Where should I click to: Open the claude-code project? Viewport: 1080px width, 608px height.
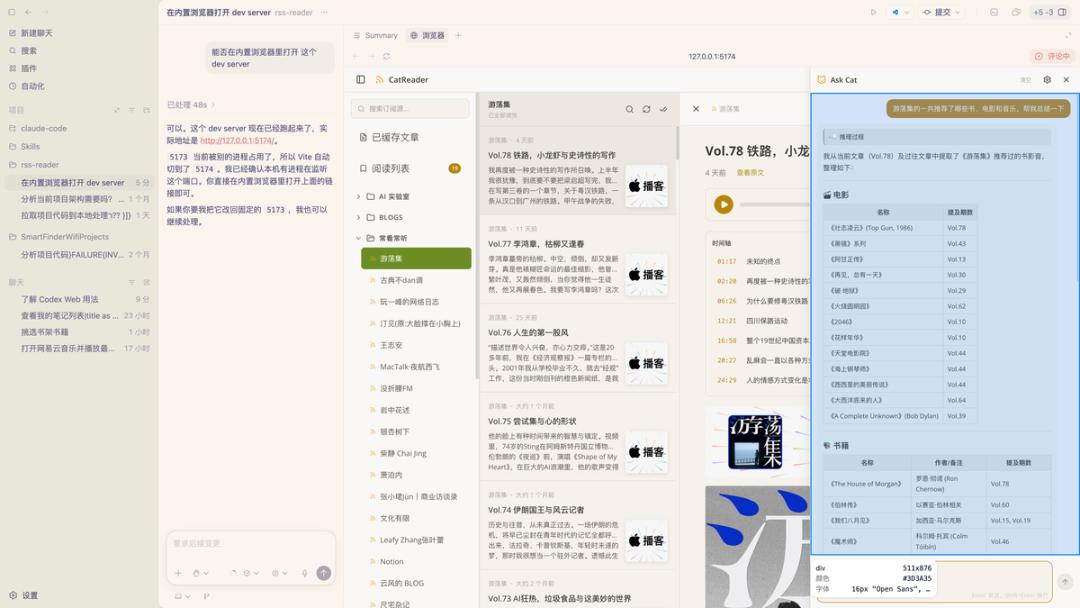coord(43,129)
